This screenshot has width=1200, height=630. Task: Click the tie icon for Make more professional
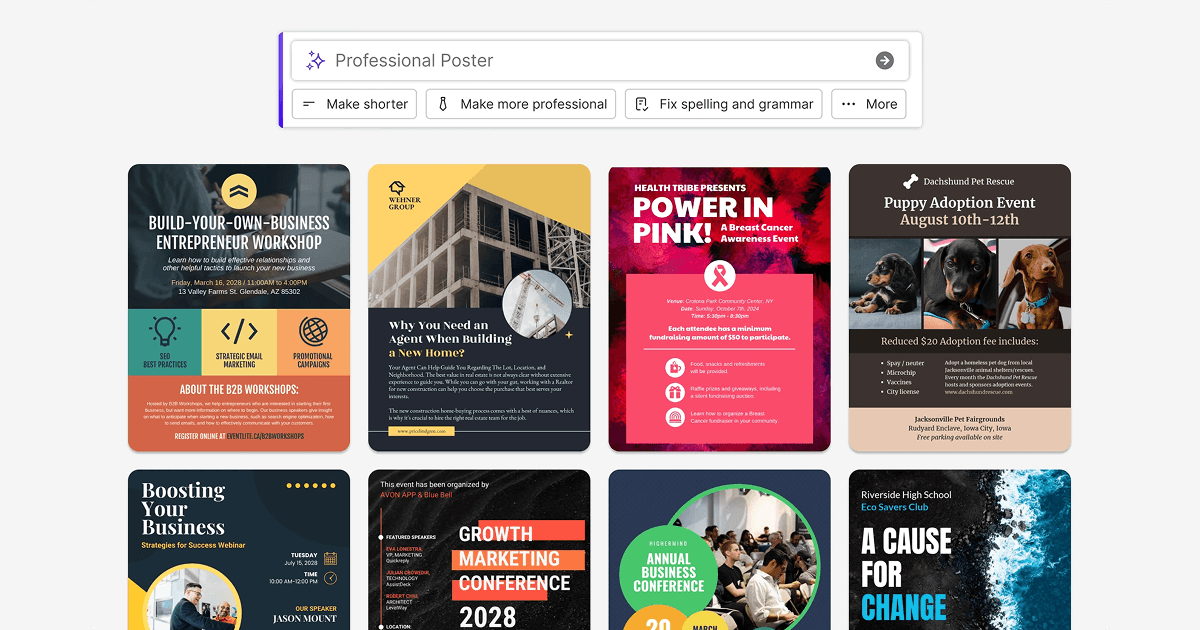pyautogui.click(x=443, y=104)
